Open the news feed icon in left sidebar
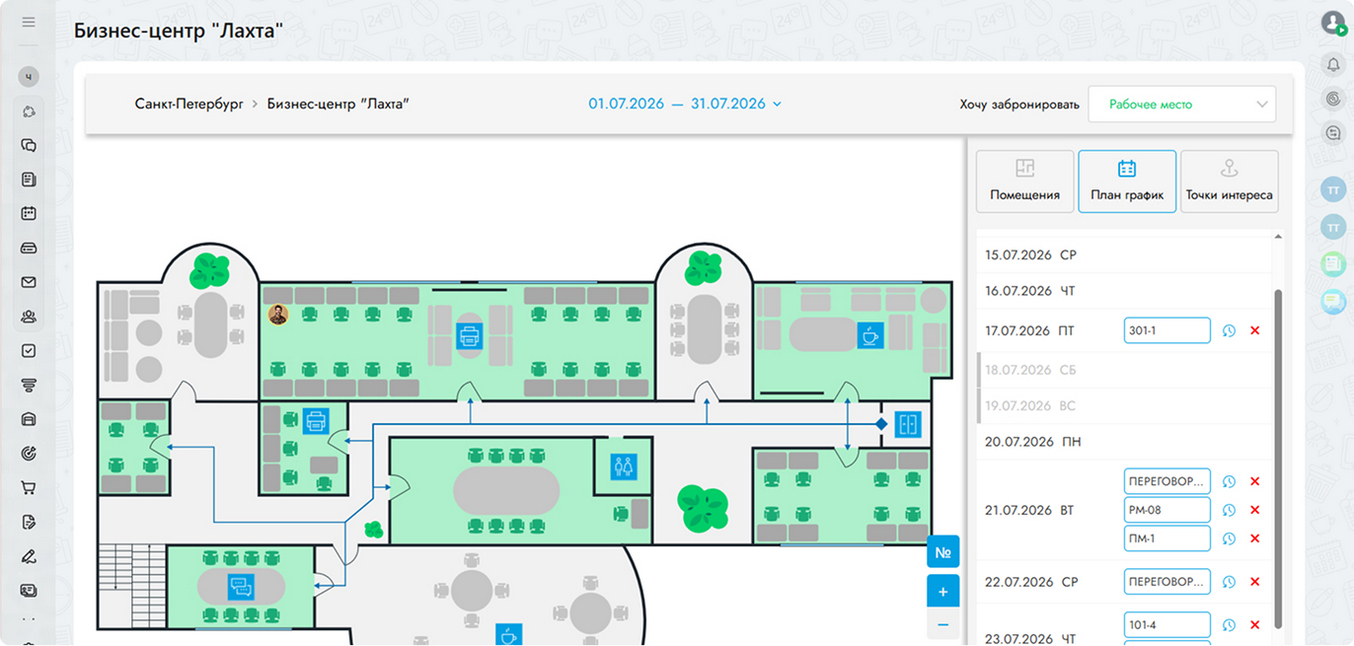This screenshot has width=1354, height=646. [x=28, y=179]
